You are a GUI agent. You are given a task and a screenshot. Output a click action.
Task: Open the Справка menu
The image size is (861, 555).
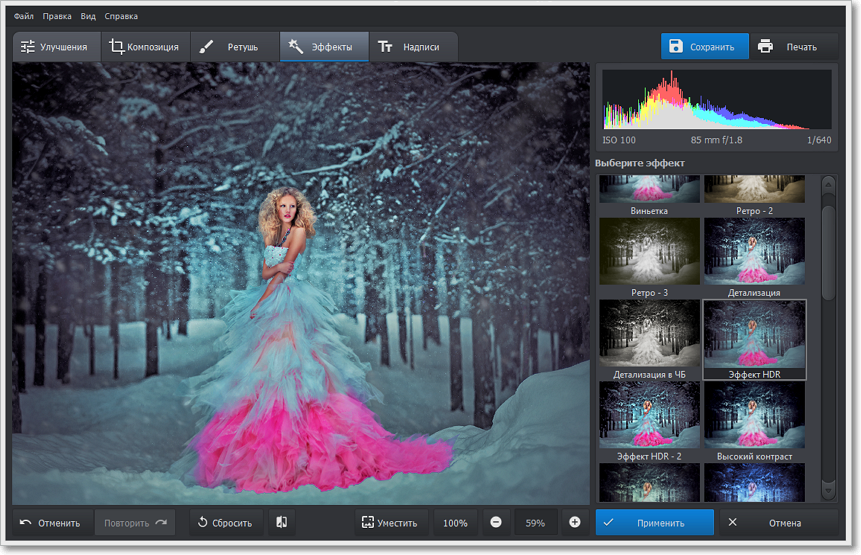coord(121,16)
